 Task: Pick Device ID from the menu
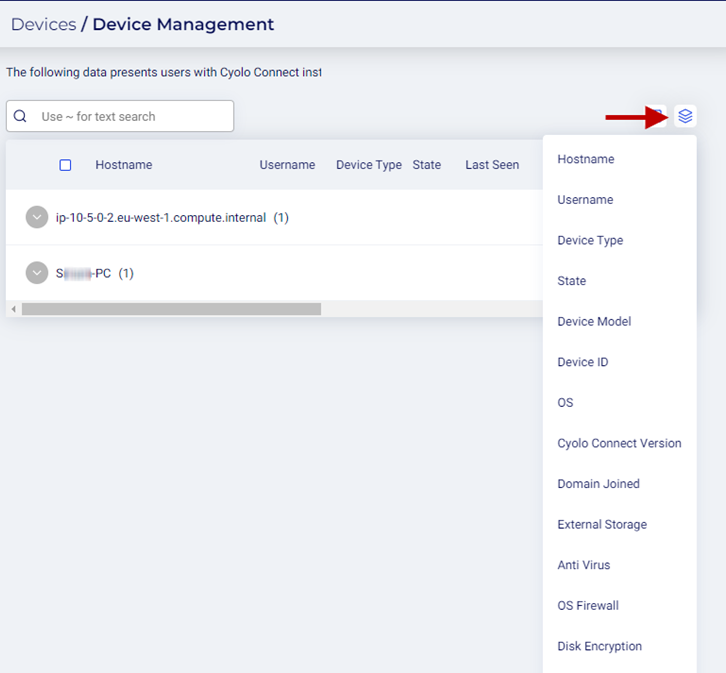583,362
